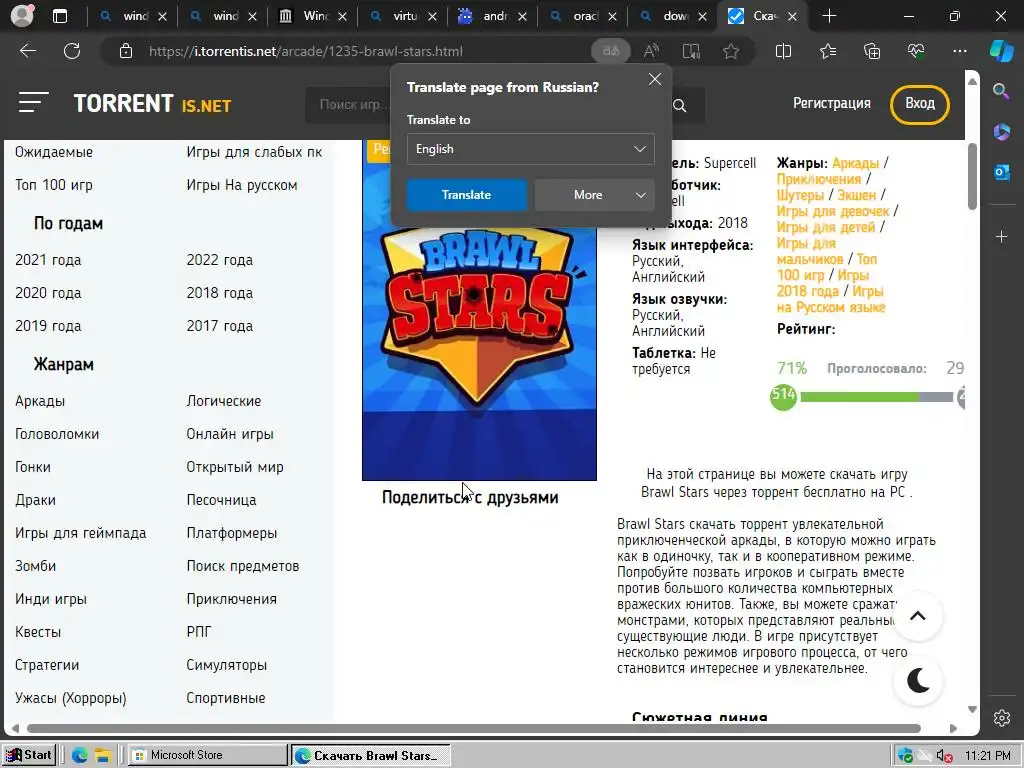The height and width of the screenshot is (768, 1024).
Task: Open the favorites list icon
Action: pyautogui.click(x=827, y=51)
